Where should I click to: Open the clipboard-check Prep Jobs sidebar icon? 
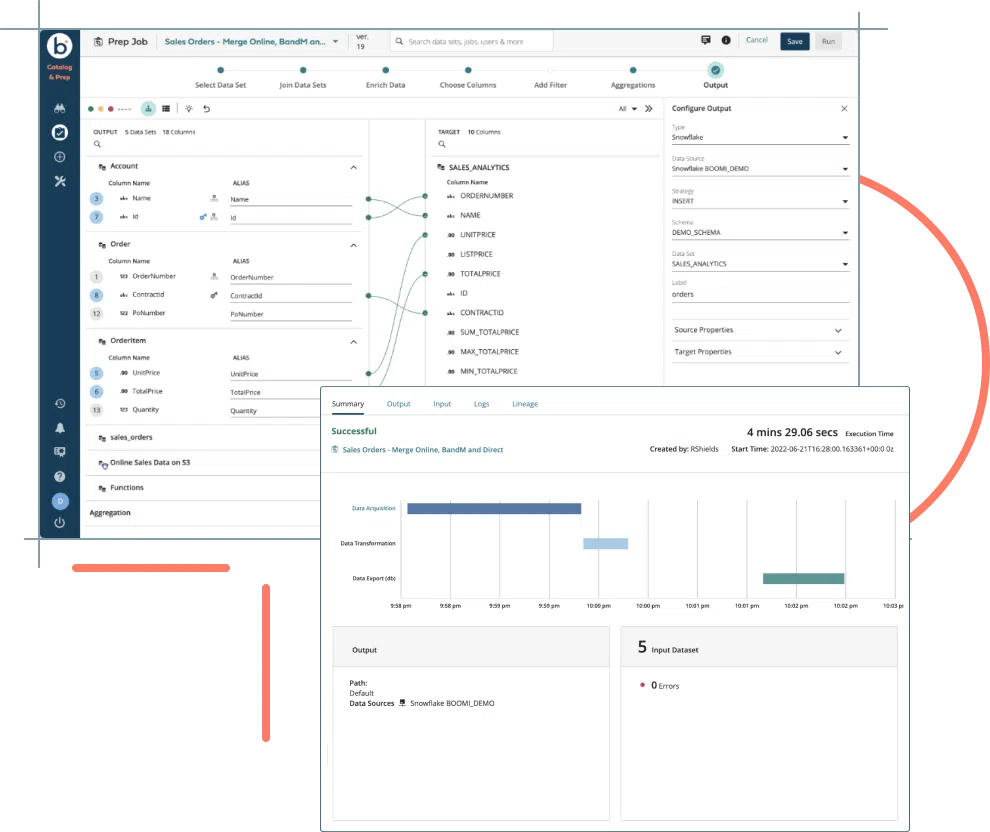(x=60, y=133)
